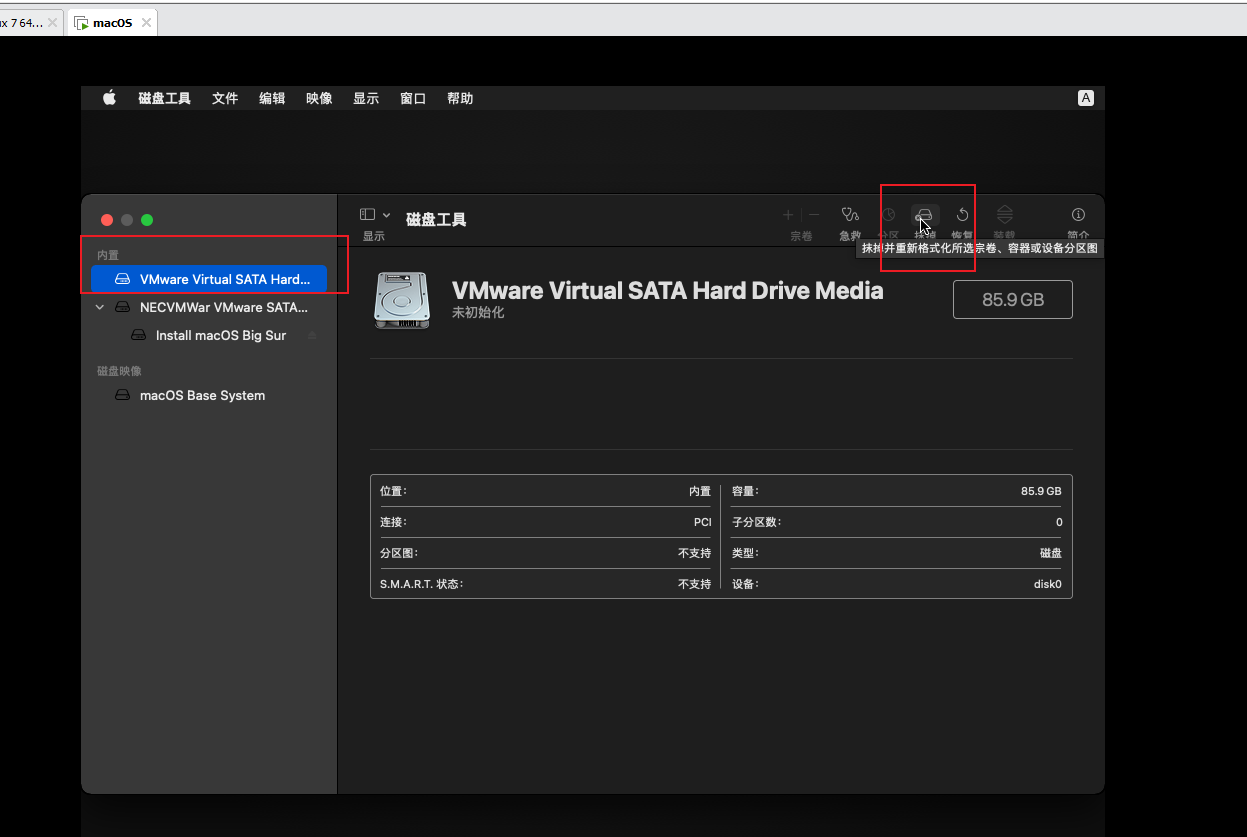Open the 编辑 menu
The image size is (1247, 837).
pos(272,98)
